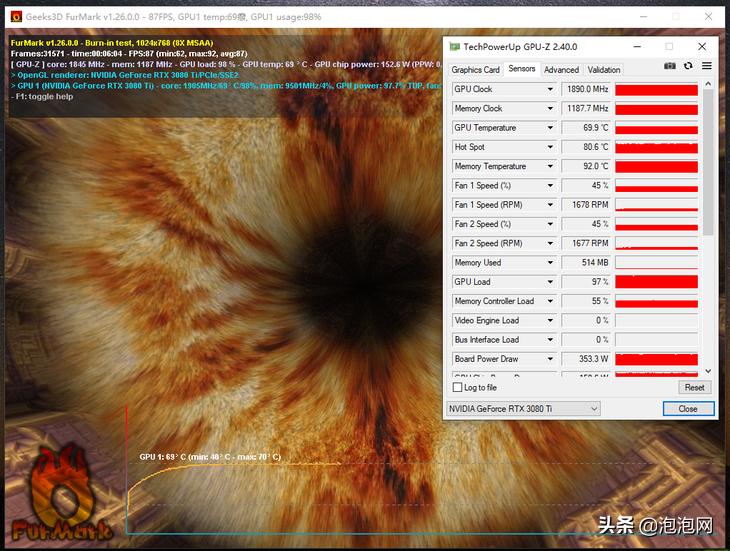Click the GPU Temperature 69.9 °C value
730x551 pixels.
click(x=586, y=128)
